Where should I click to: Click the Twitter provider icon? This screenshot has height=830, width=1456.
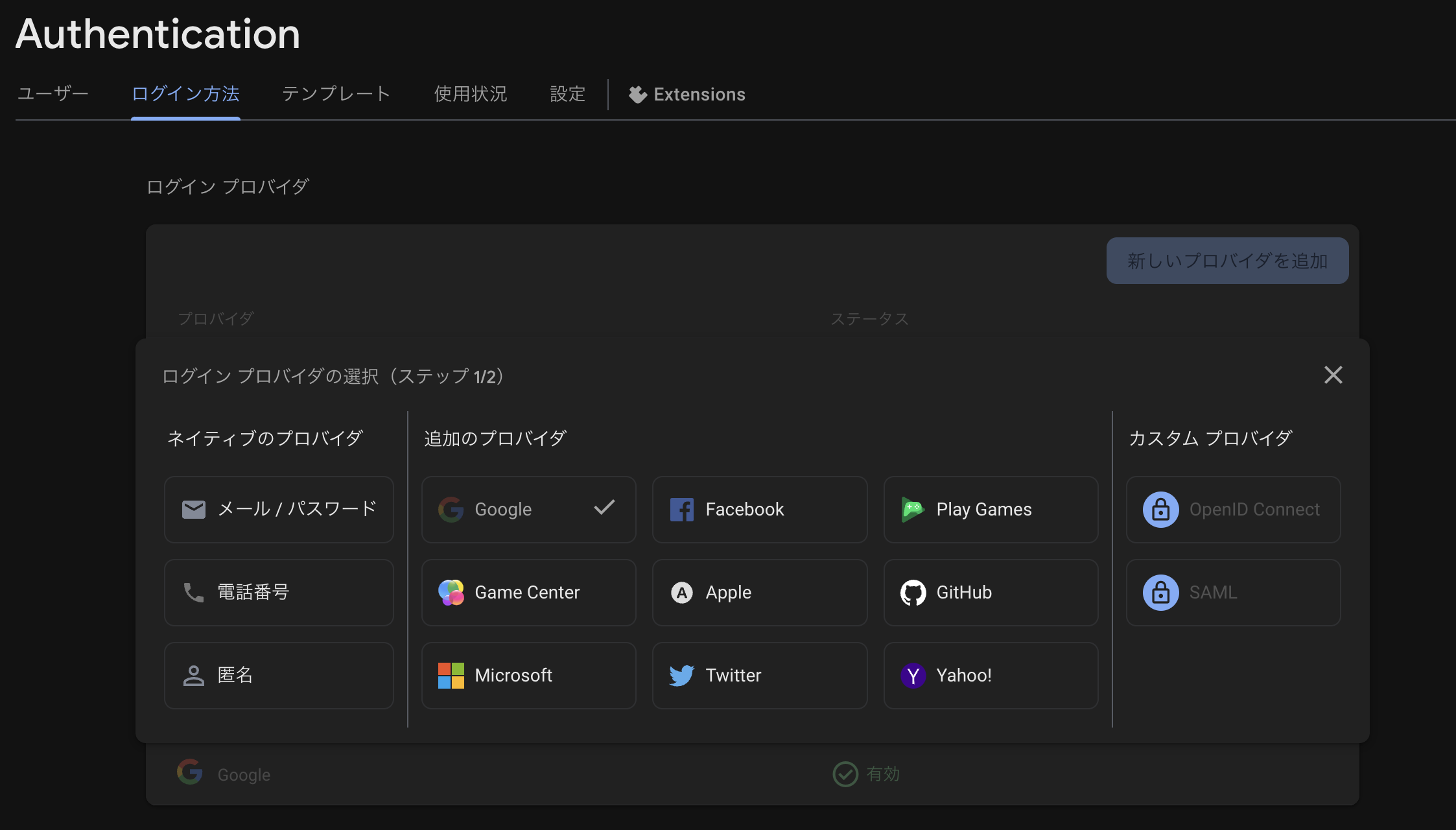(x=681, y=675)
